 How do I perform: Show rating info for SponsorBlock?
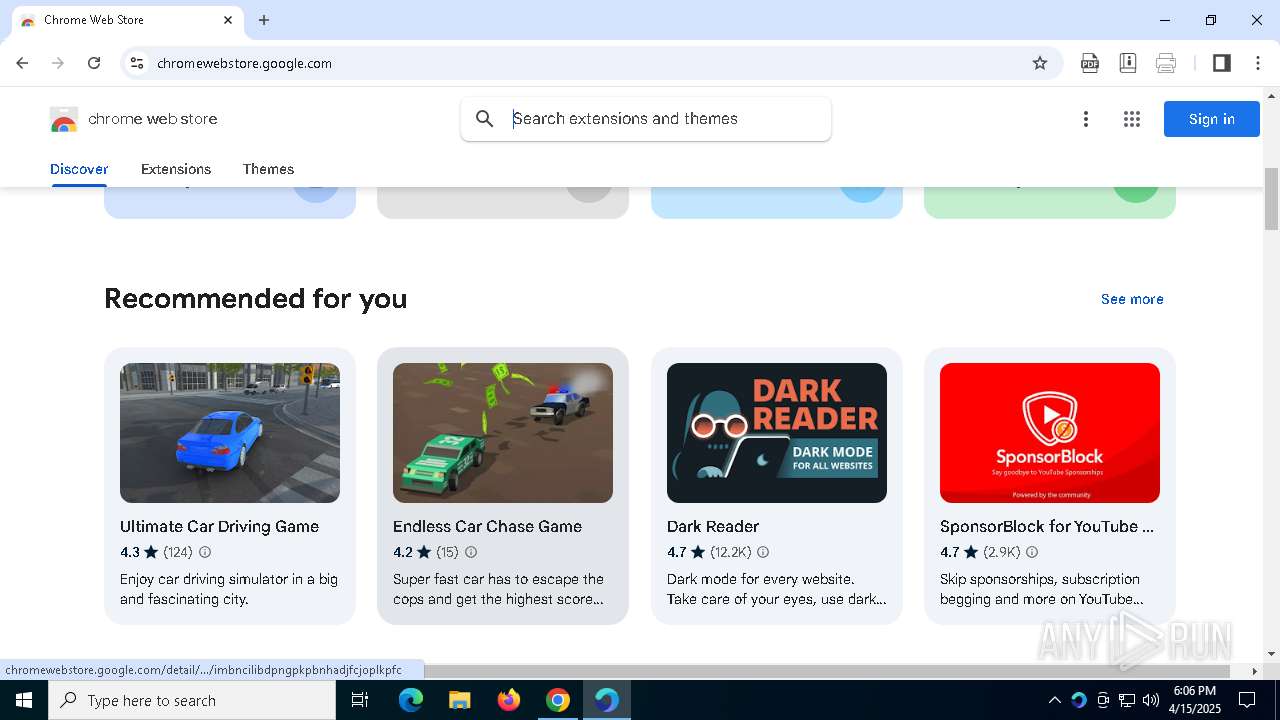[x=1032, y=552]
